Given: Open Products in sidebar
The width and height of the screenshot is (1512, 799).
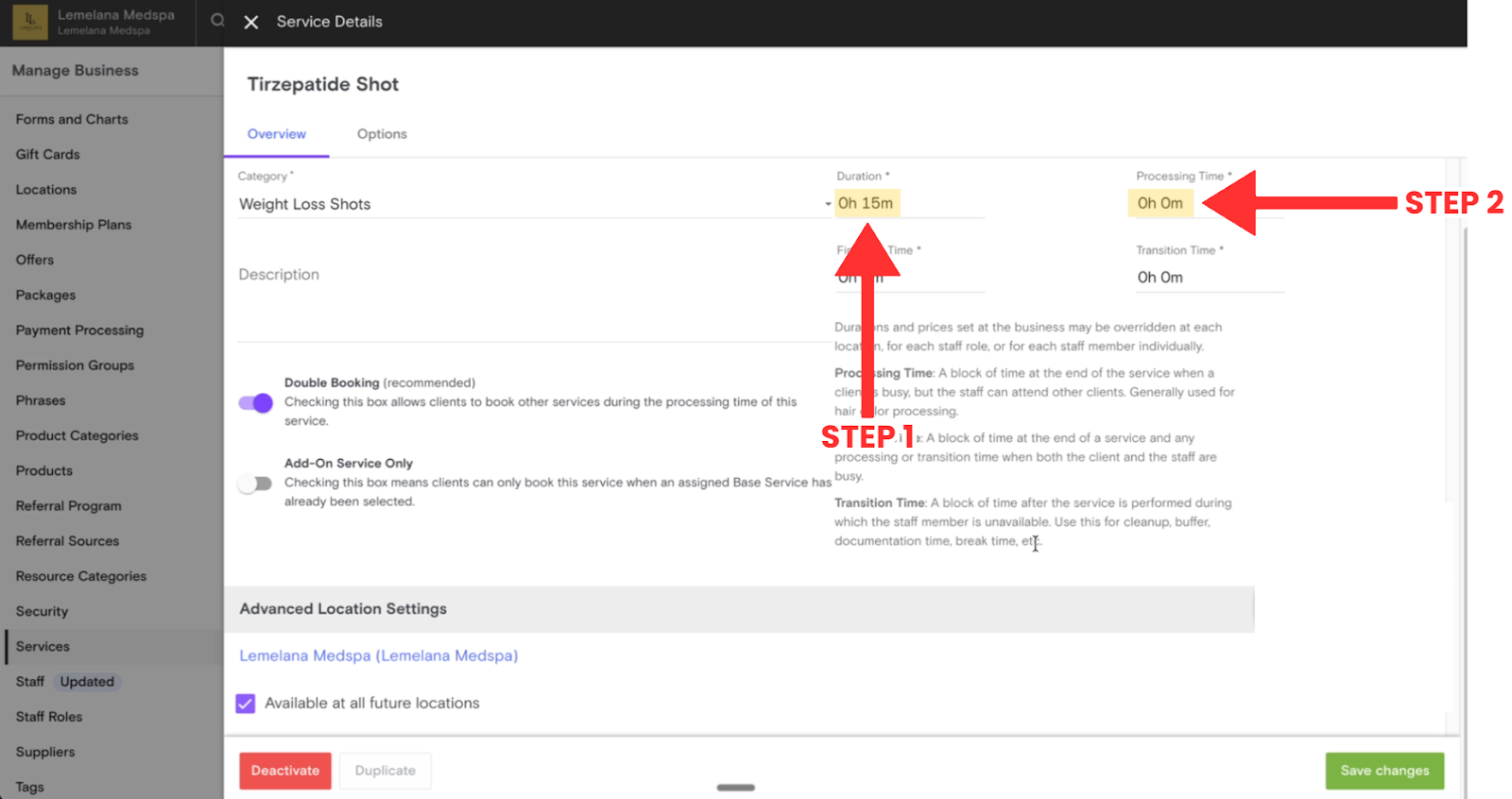Looking at the screenshot, I should pos(43,470).
